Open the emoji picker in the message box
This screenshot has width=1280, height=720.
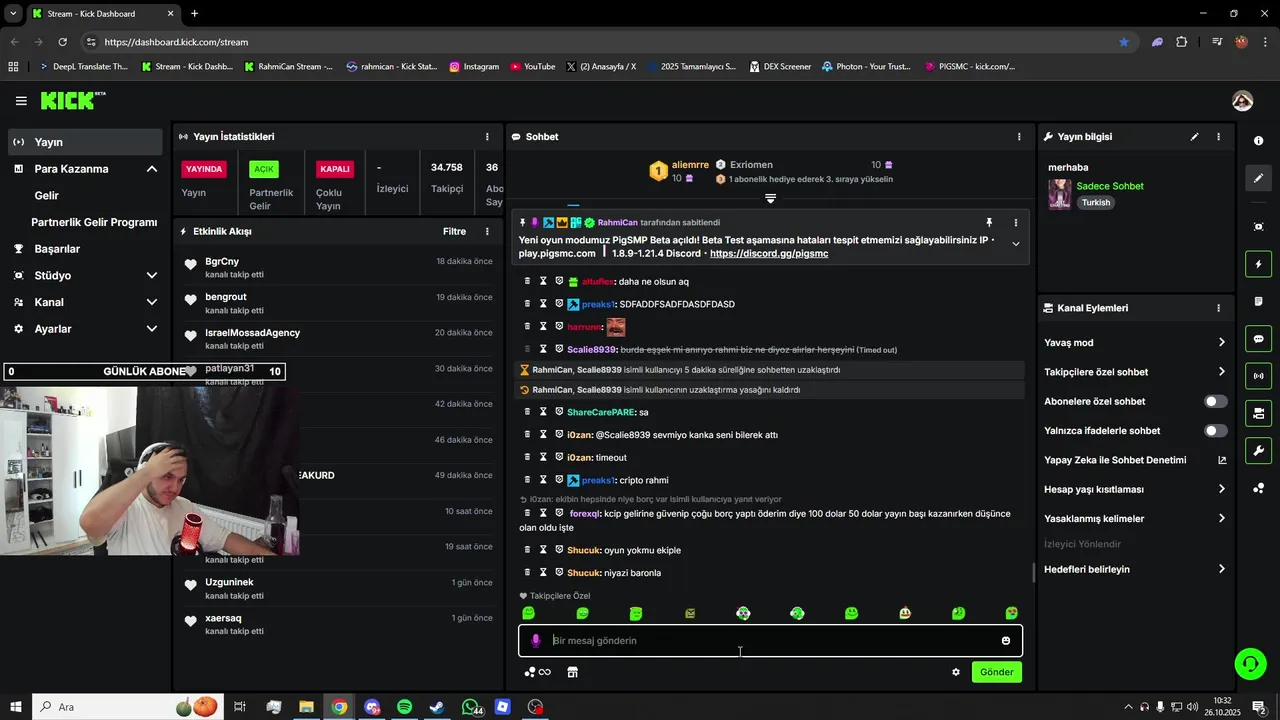(1006, 641)
